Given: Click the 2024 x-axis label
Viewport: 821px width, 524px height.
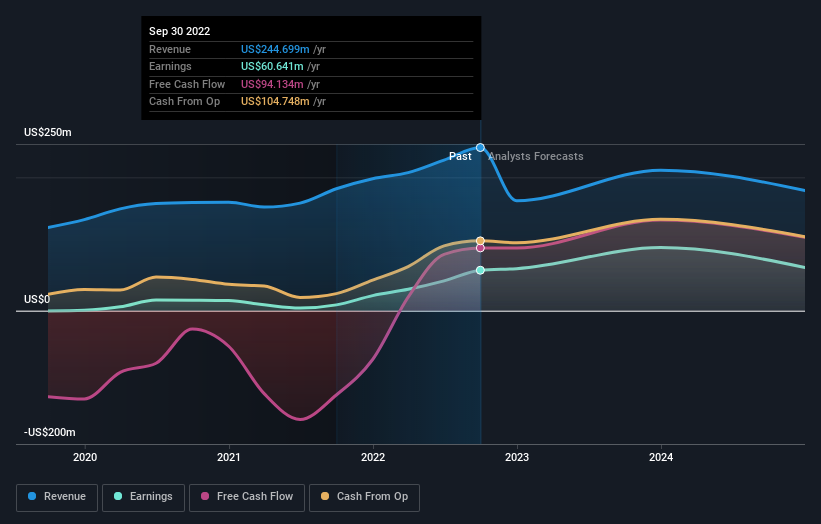Looking at the screenshot, I should point(661,457).
